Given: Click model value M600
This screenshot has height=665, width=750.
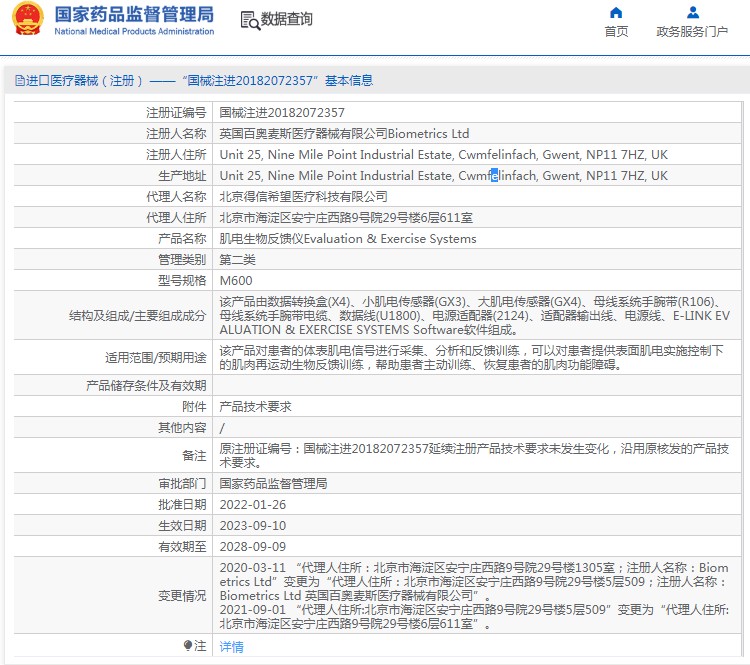Looking at the screenshot, I should click(x=236, y=281).
